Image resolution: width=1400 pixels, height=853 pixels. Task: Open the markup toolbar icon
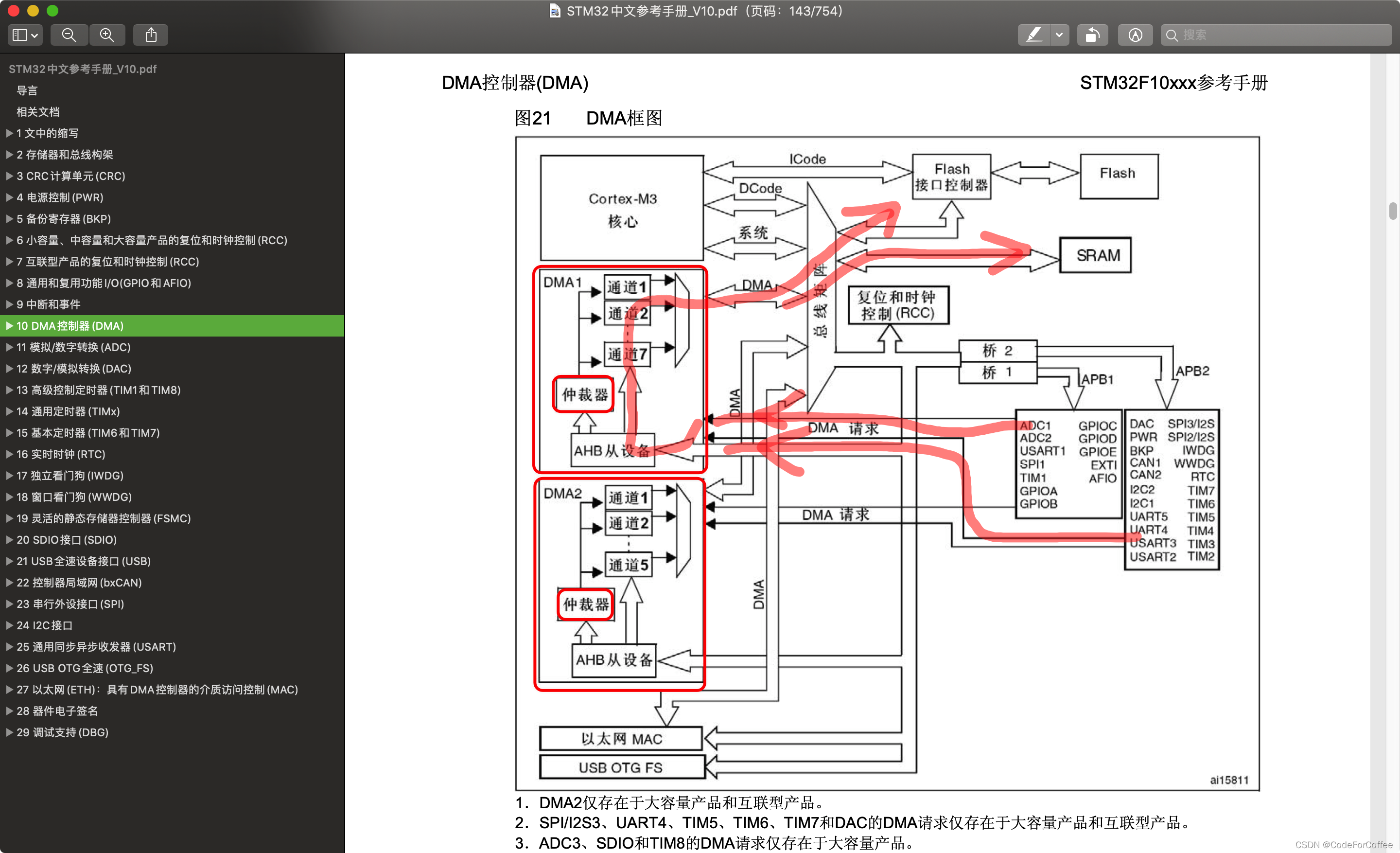coord(1135,35)
